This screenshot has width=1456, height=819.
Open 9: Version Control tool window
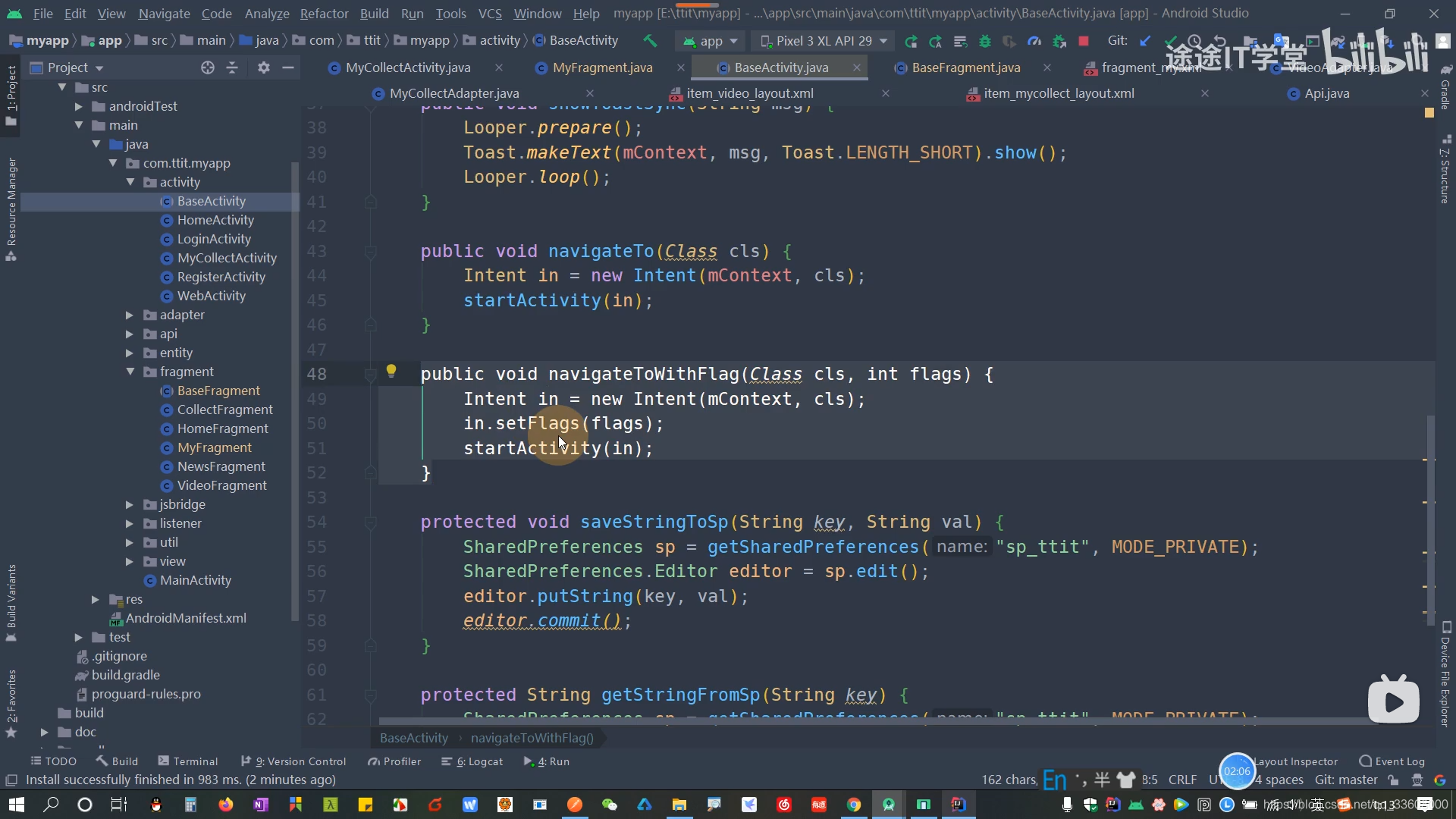293,761
